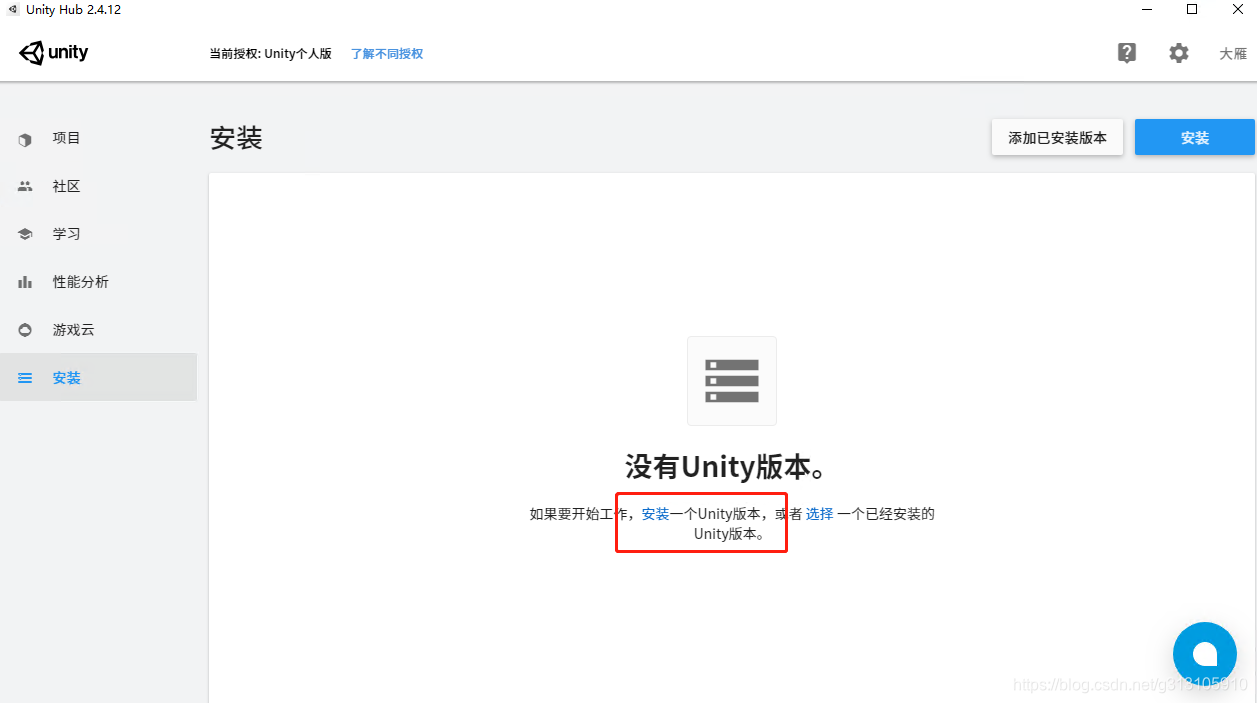Open the 项目 projects section
The image size is (1257, 703).
click(x=98, y=138)
